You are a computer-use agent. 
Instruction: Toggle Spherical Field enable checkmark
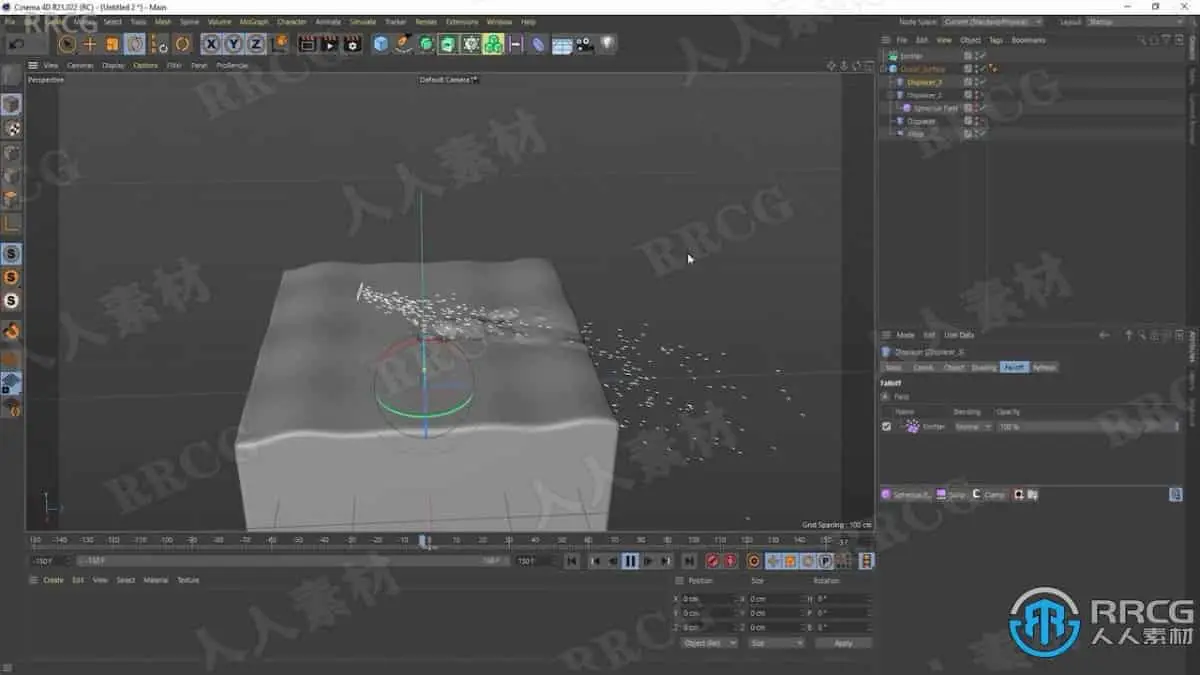click(982, 108)
